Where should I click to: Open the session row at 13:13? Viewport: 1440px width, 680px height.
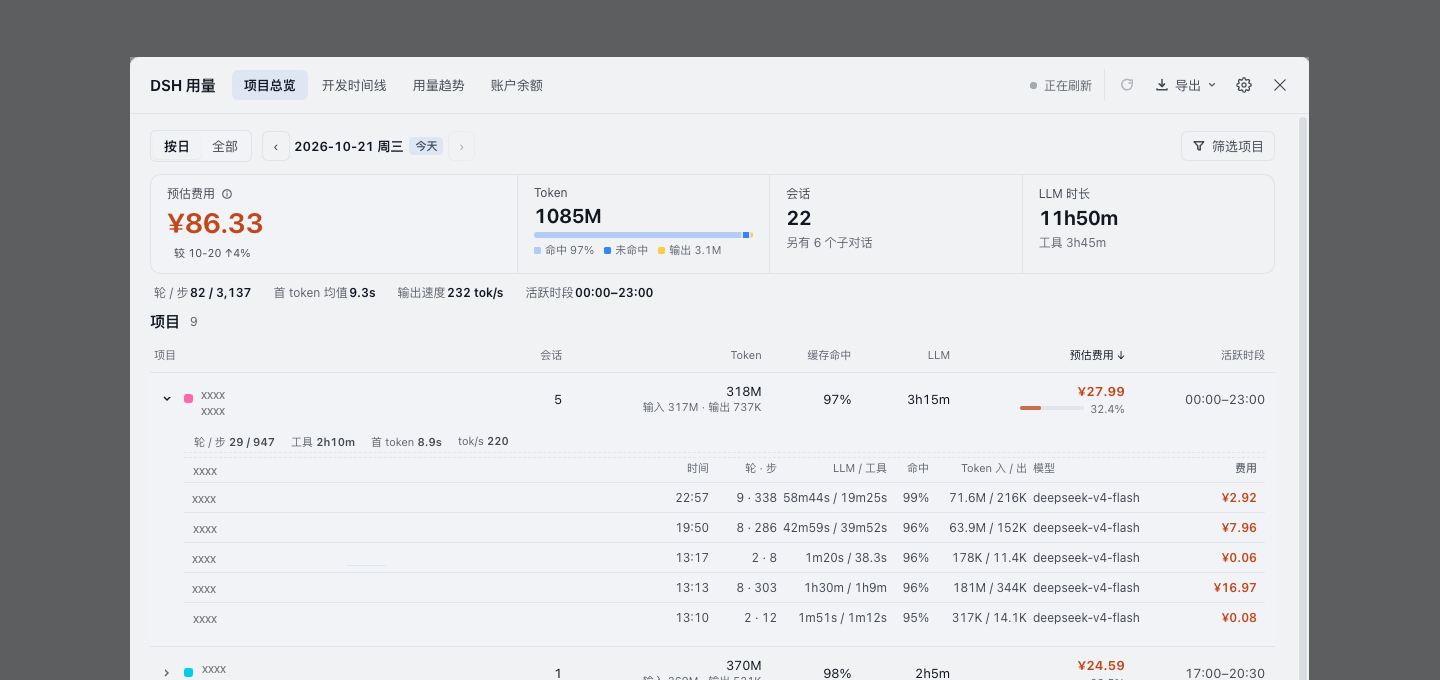click(724, 588)
